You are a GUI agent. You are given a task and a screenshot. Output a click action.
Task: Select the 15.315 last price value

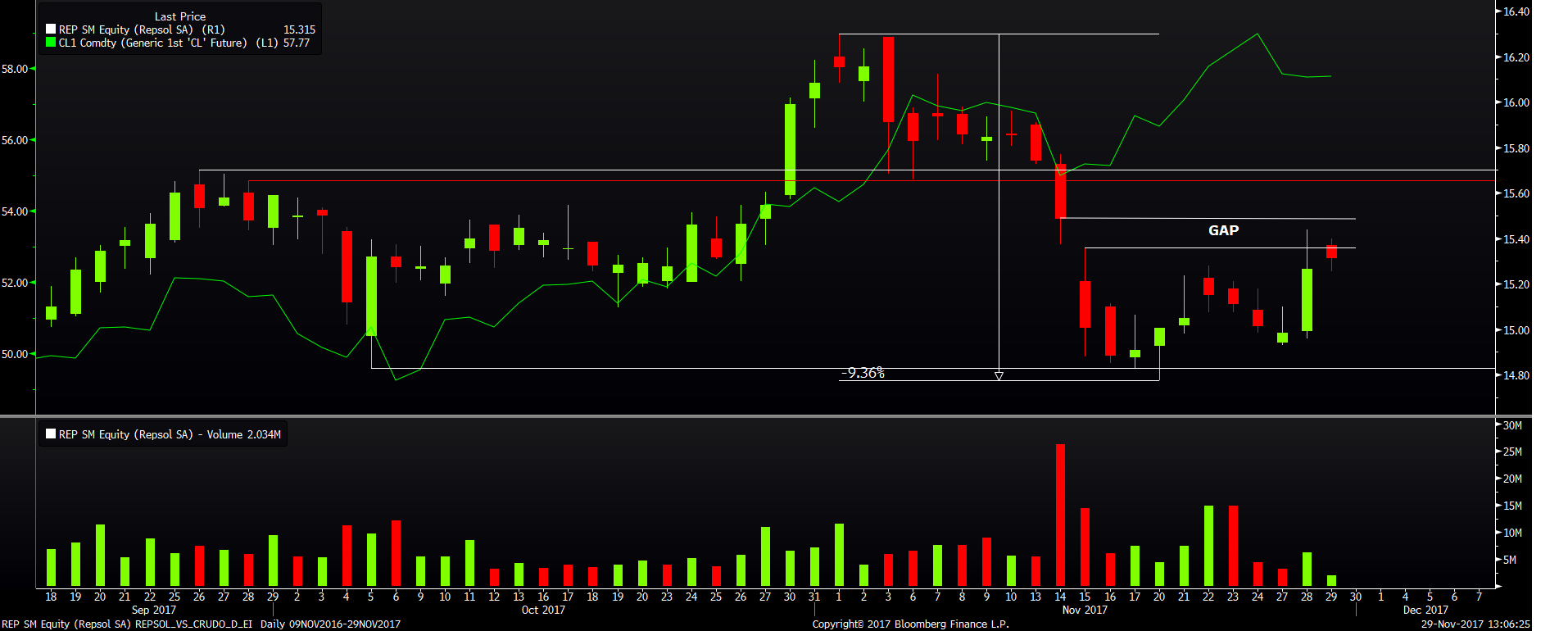point(299,30)
